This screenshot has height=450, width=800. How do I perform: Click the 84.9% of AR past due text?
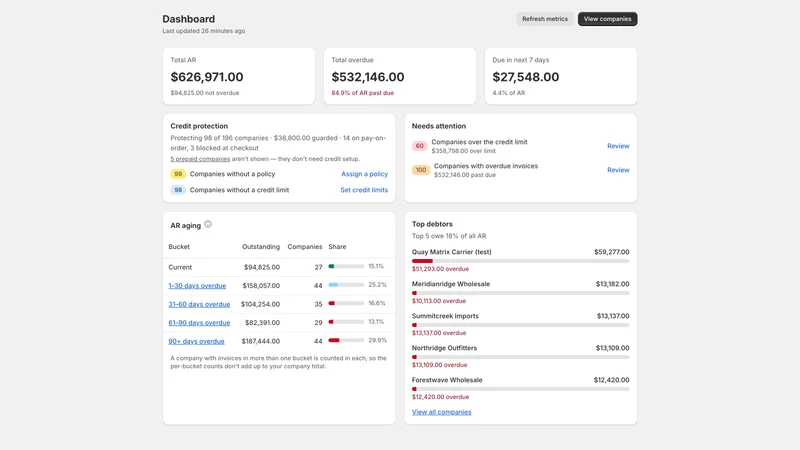coord(363,93)
